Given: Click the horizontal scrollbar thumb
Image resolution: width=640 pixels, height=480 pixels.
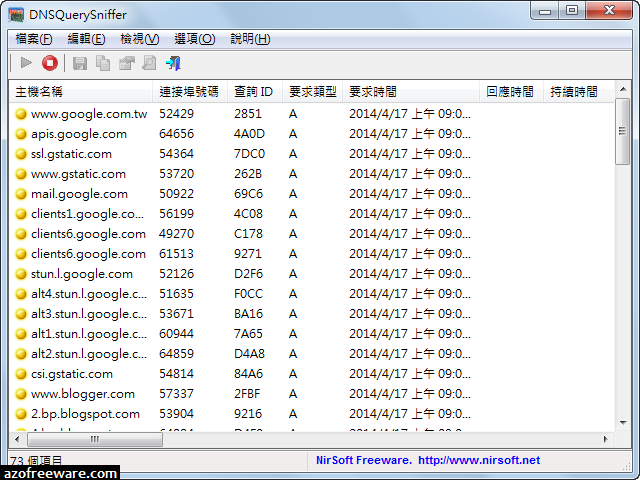Looking at the screenshot, I should pos(95,440).
